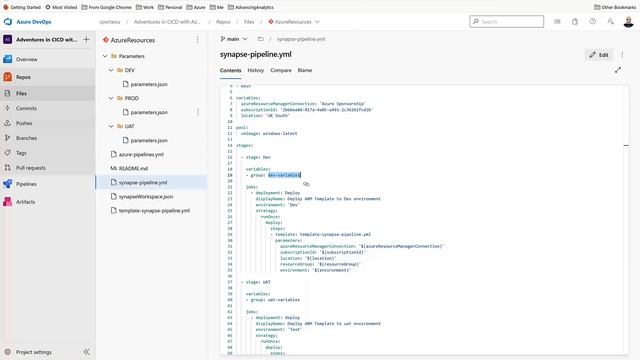
Task: Open the Pipelines hub
Action: tap(26, 184)
